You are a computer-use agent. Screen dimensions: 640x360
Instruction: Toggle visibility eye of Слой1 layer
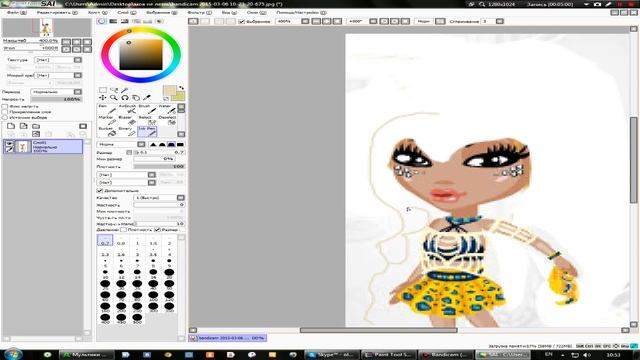pos(9,143)
